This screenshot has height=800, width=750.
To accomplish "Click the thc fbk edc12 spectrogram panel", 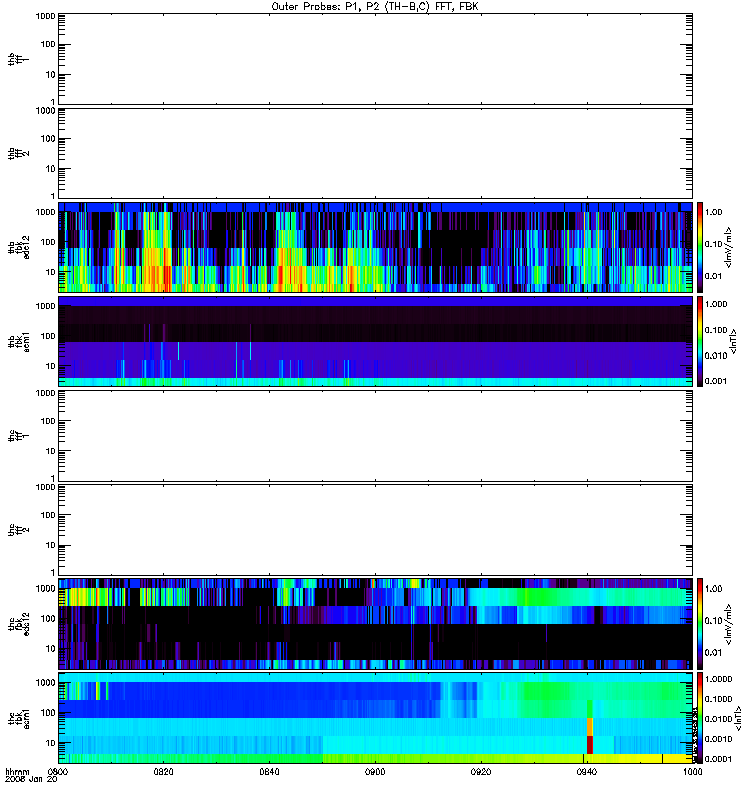I will point(376,623).
